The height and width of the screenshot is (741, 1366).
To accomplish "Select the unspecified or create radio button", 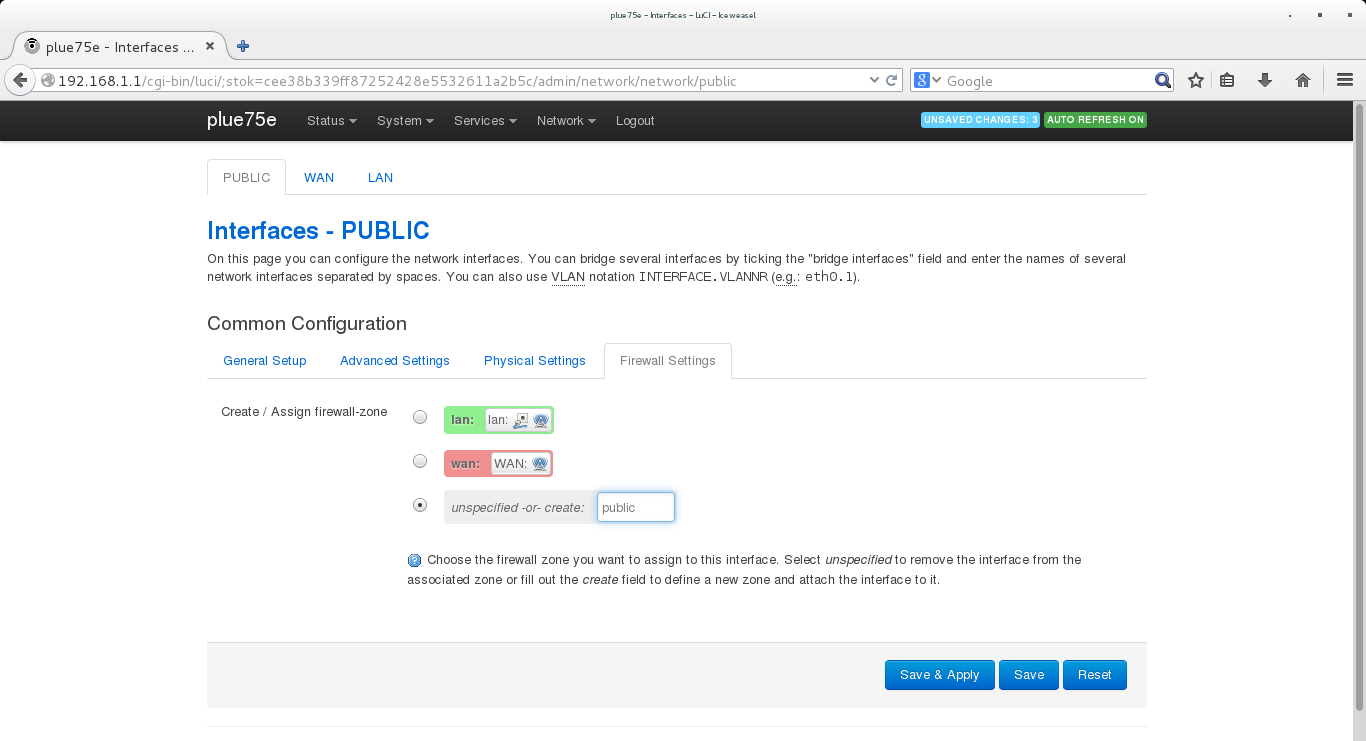I will coord(420,505).
